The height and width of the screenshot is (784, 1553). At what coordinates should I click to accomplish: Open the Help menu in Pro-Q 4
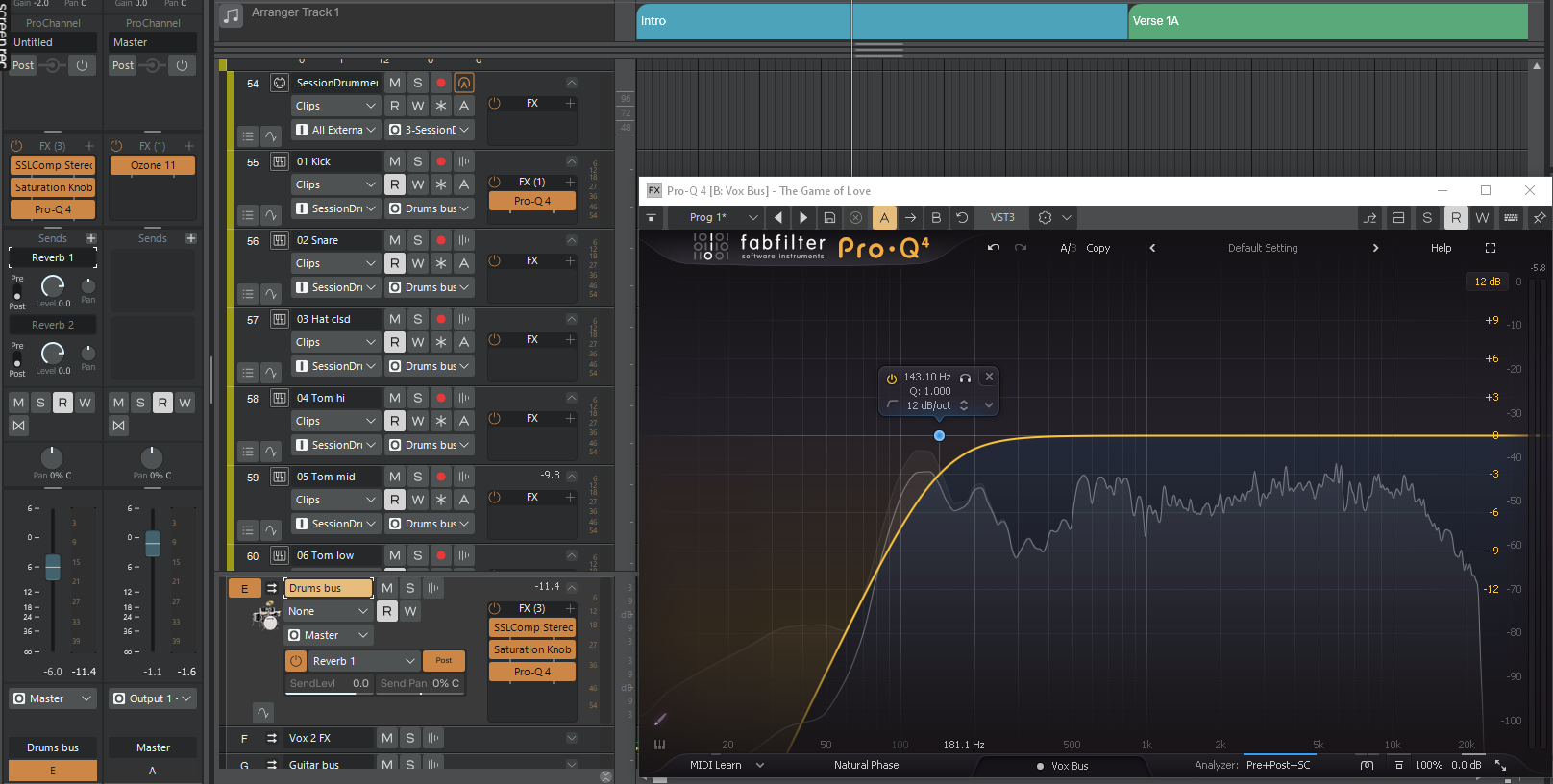click(x=1441, y=248)
